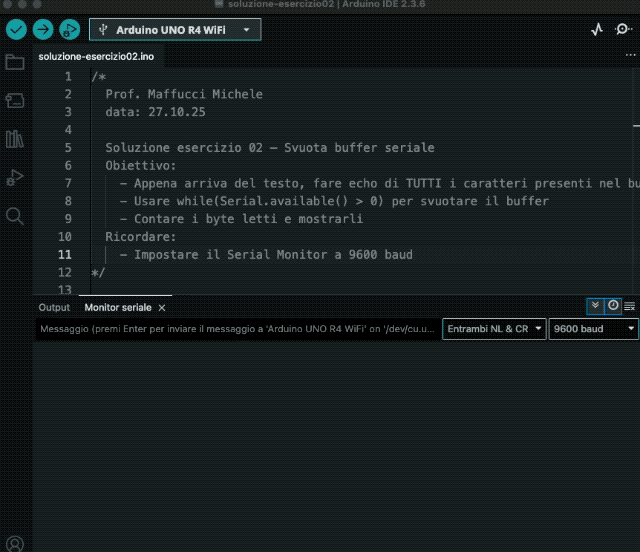Toggle autoscroll in the serial monitor

(596, 306)
